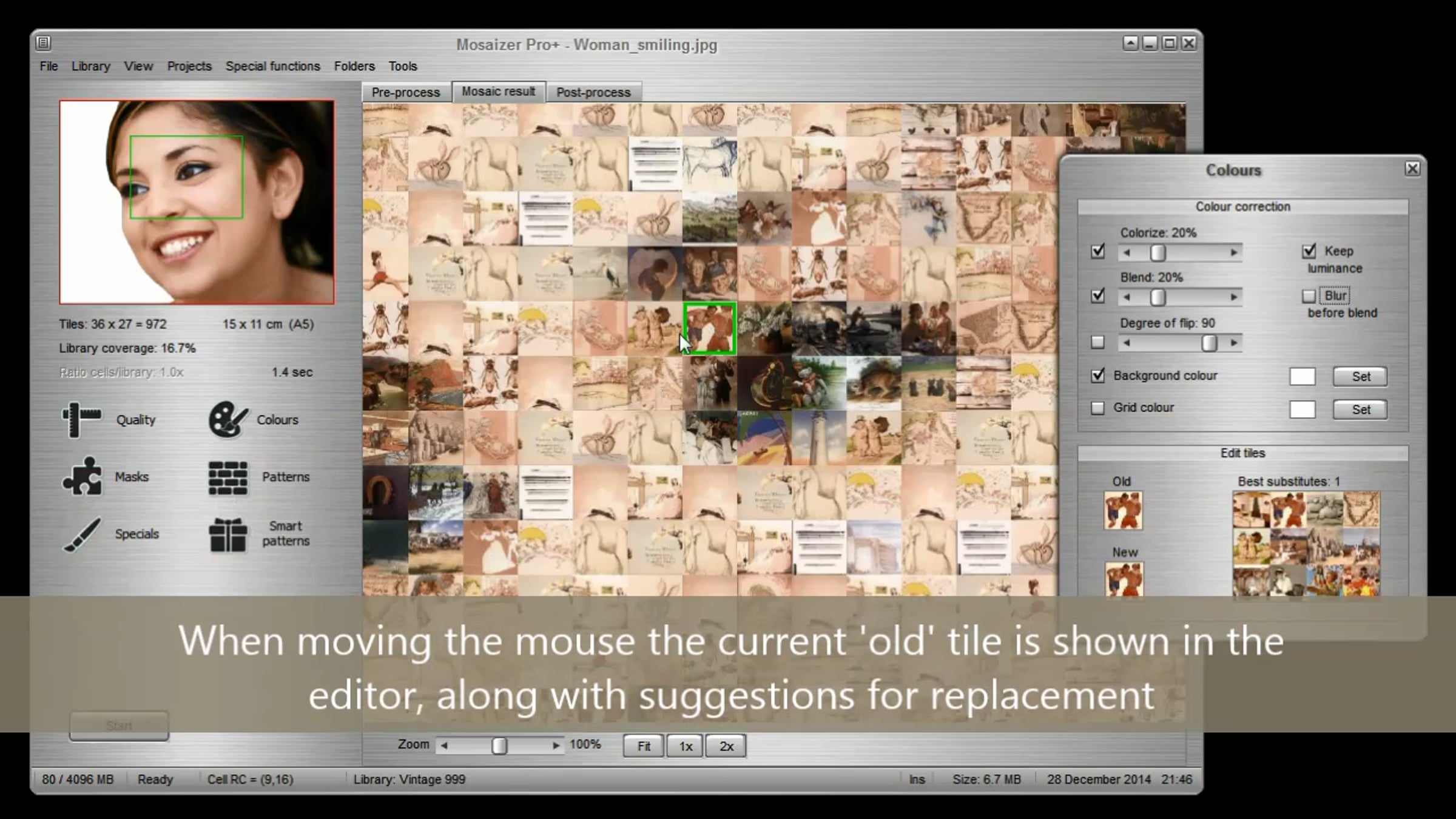Click the Old tile thumbnail
This screenshot has height=819, width=1456.
point(1123,510)
